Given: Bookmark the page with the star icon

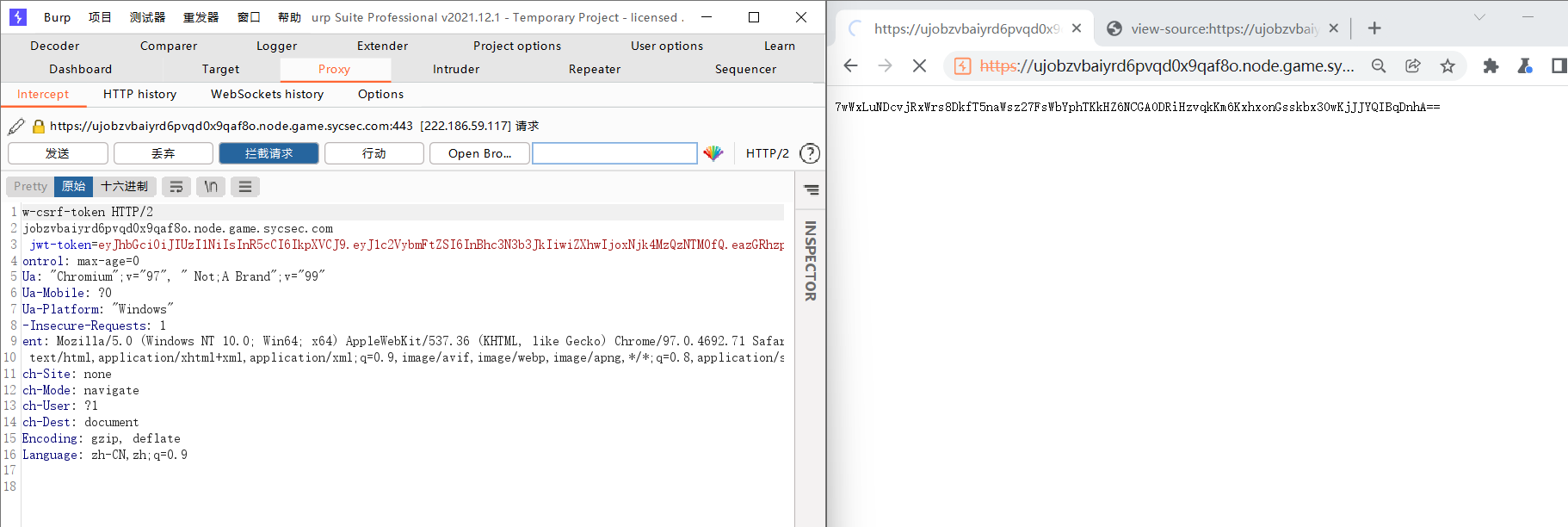Looking at the screenshot, I should point(1448,65).
